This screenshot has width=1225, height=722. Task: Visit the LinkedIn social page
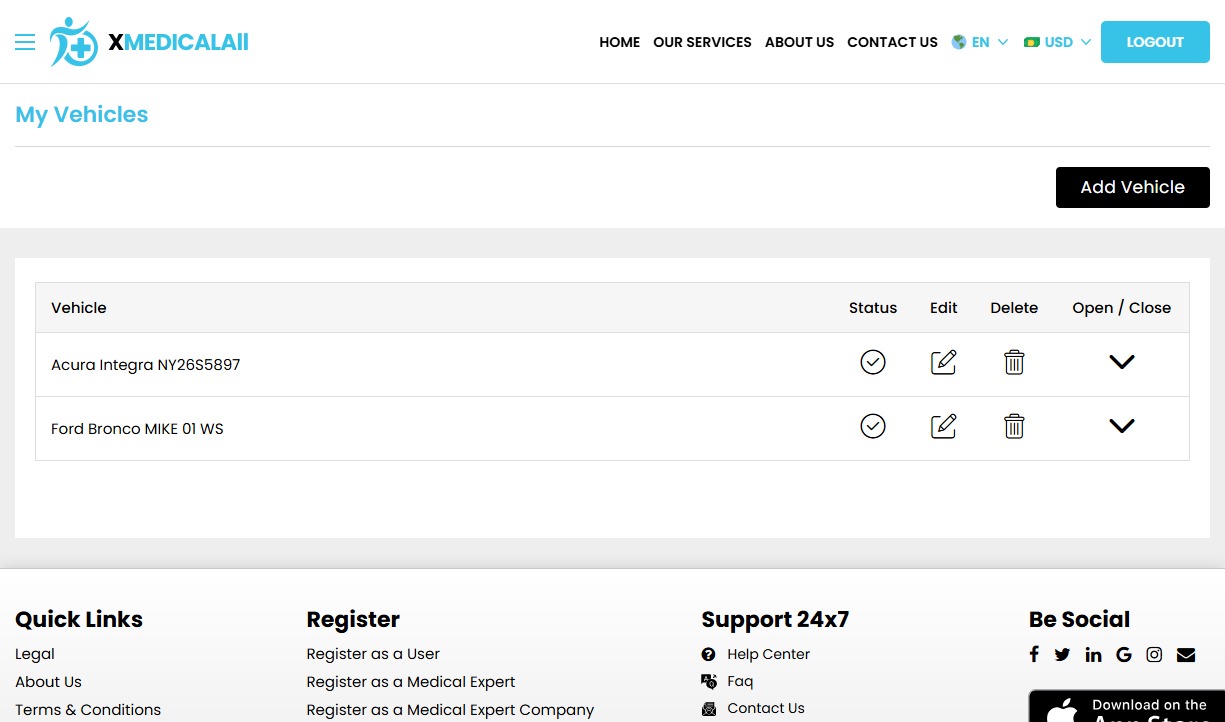pyautogui.click(x=1093, y=654)
